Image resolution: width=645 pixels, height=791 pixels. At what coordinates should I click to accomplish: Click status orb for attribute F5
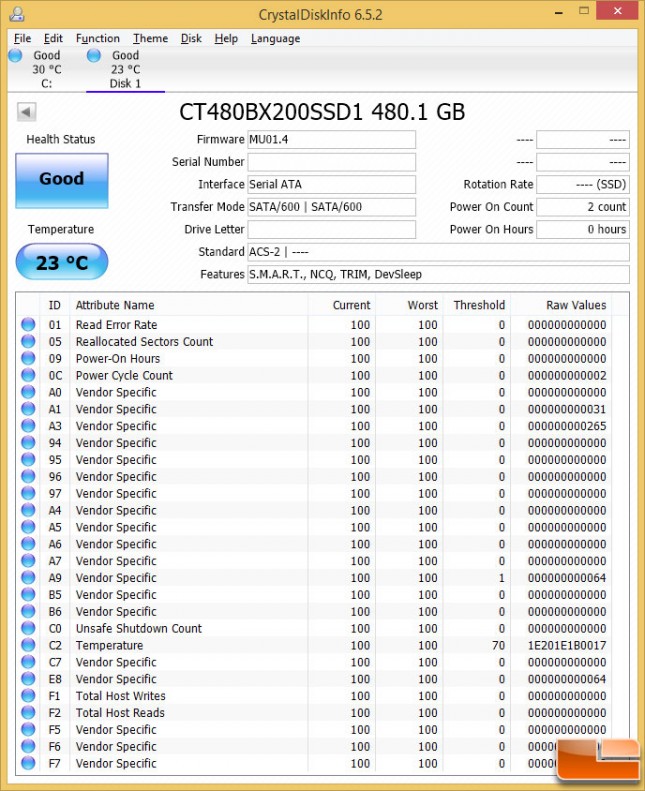(x=28, y=729)
